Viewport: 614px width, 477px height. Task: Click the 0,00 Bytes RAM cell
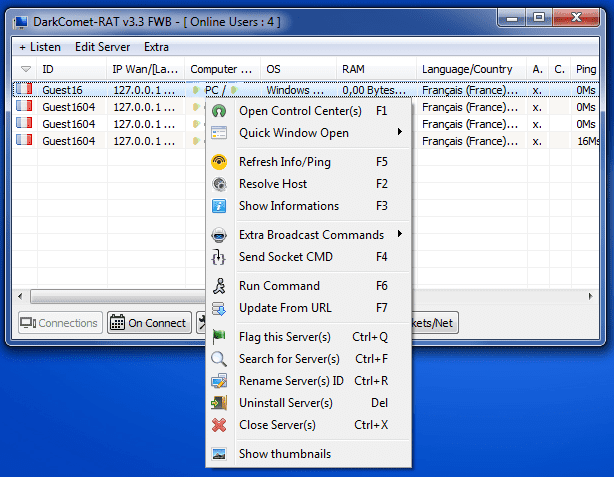point(374,90)
